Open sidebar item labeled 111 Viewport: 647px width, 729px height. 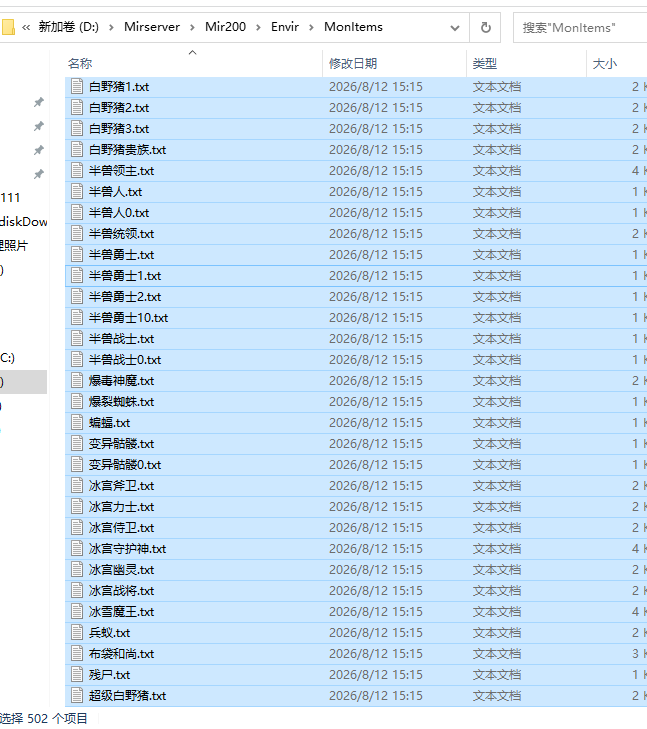click(x=10, y=198)
